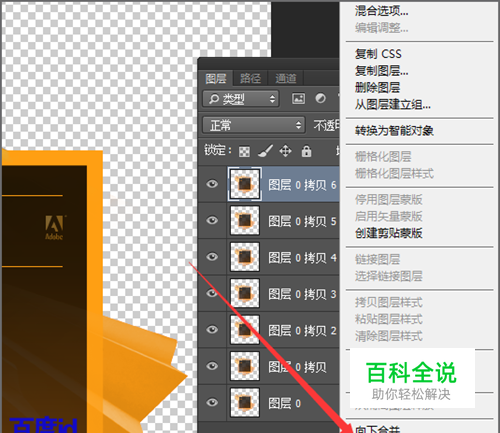Click the 启用矢量蒙版 menu entry
The height and width of the screenshot is (433, 500).
389,216
